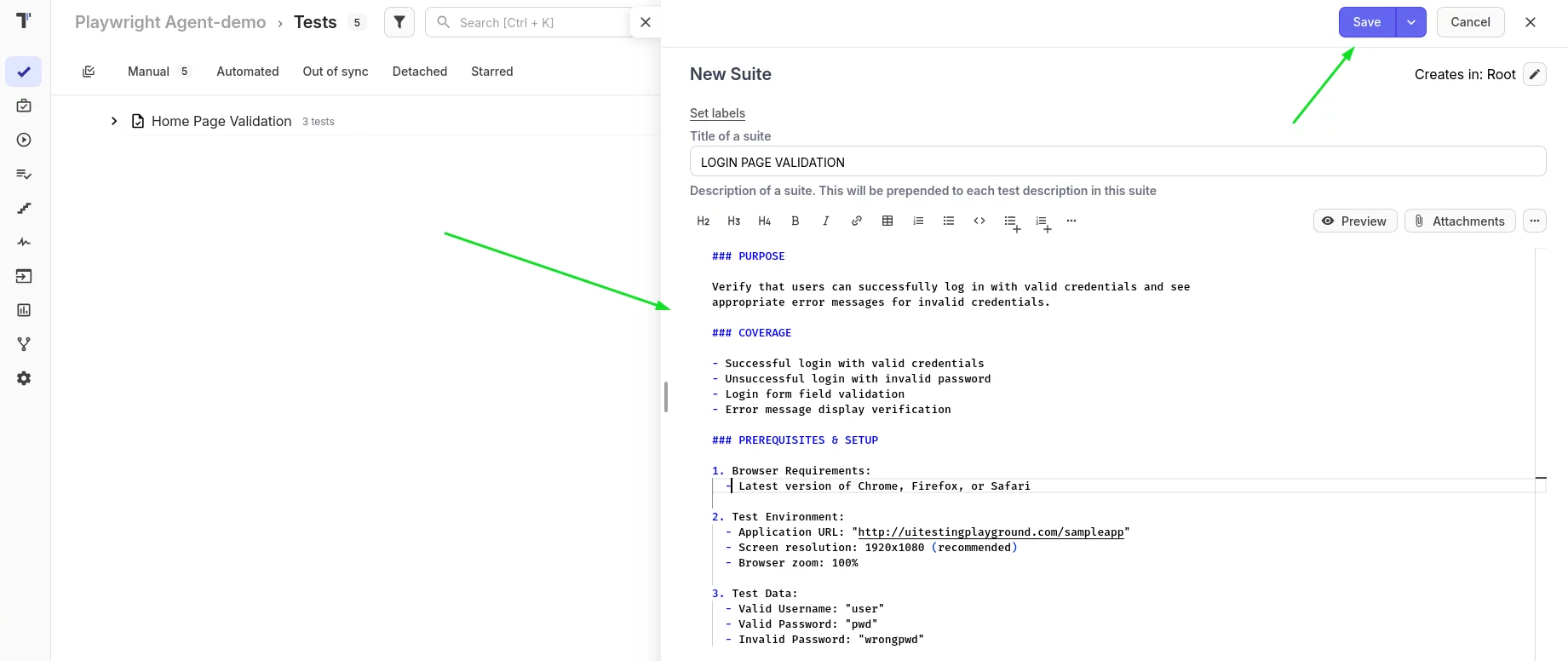
Task: Open more formatting options ellipsis in toolbar
Action: (x=1071, y=221)
